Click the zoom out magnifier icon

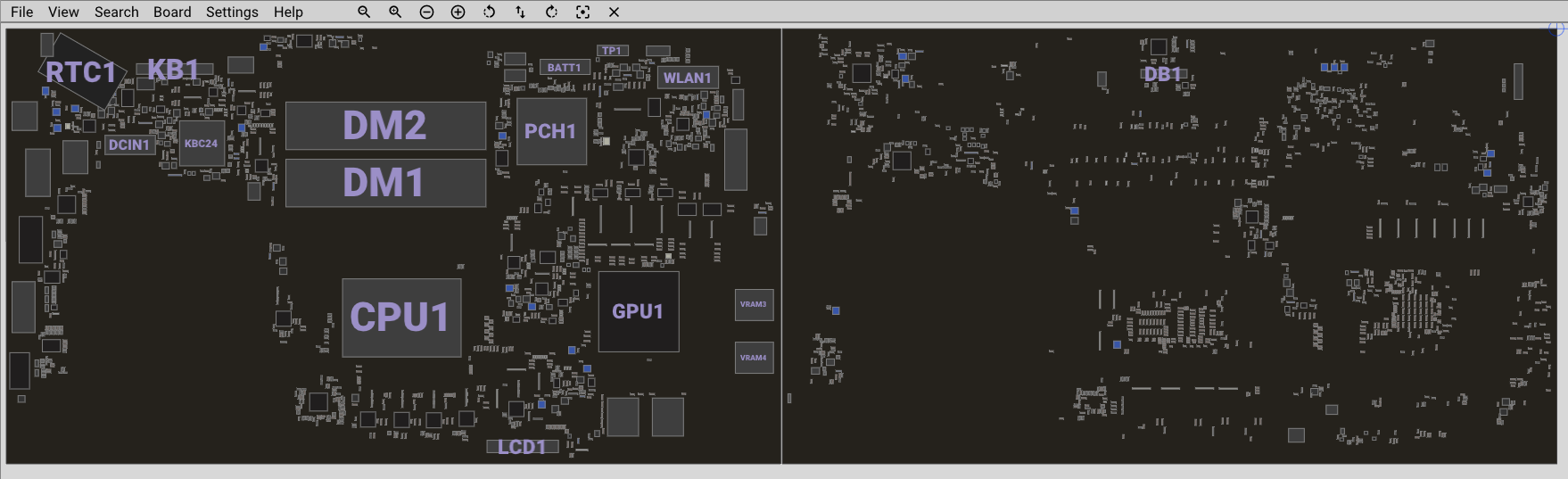(364, 12)
